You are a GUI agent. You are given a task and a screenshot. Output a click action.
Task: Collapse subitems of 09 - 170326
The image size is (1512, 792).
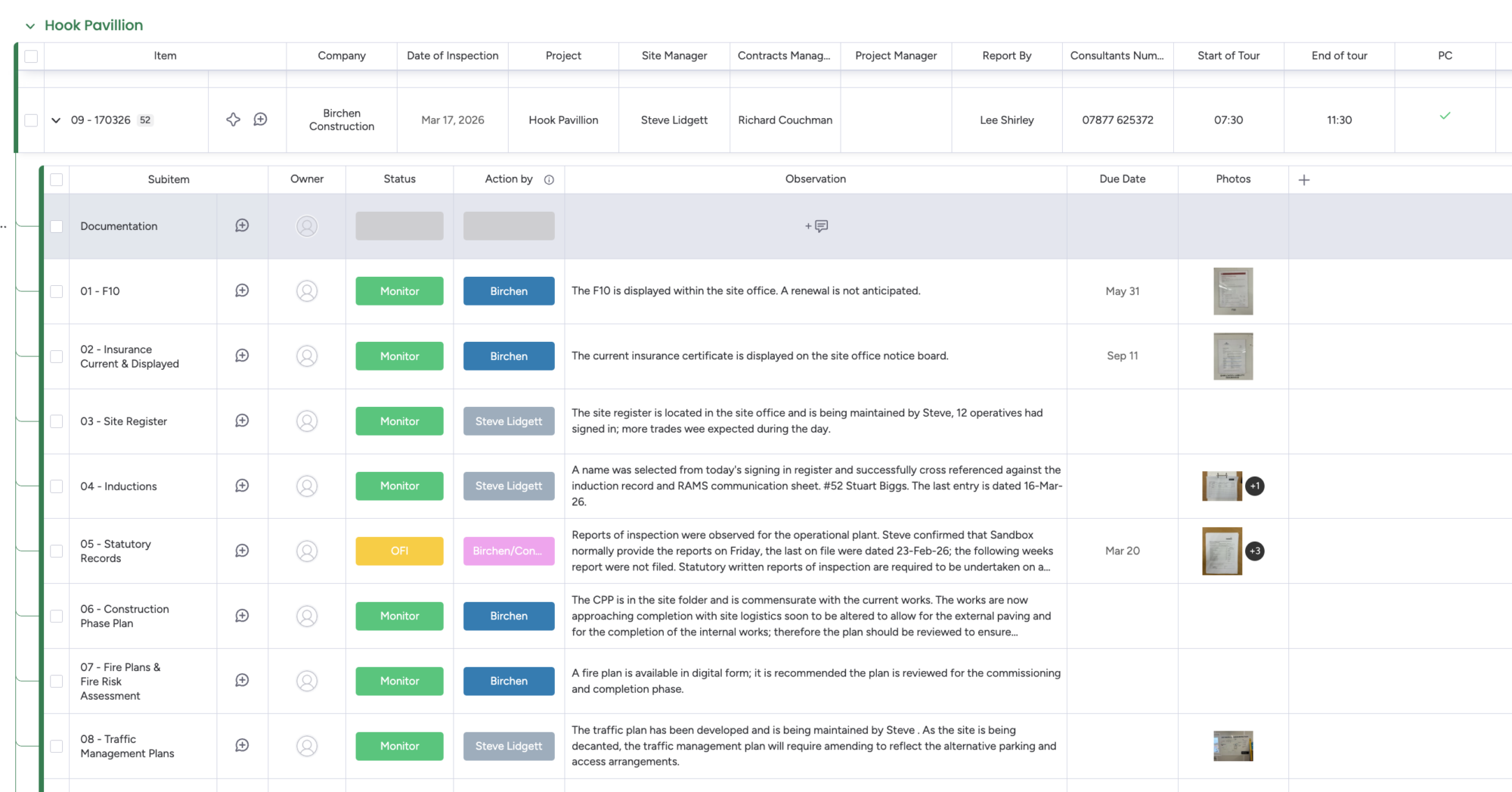point(56,120)
